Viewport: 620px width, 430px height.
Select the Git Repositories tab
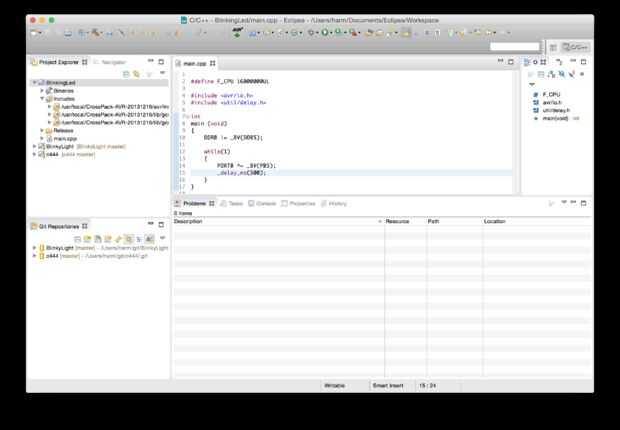[x=59, y=226]
